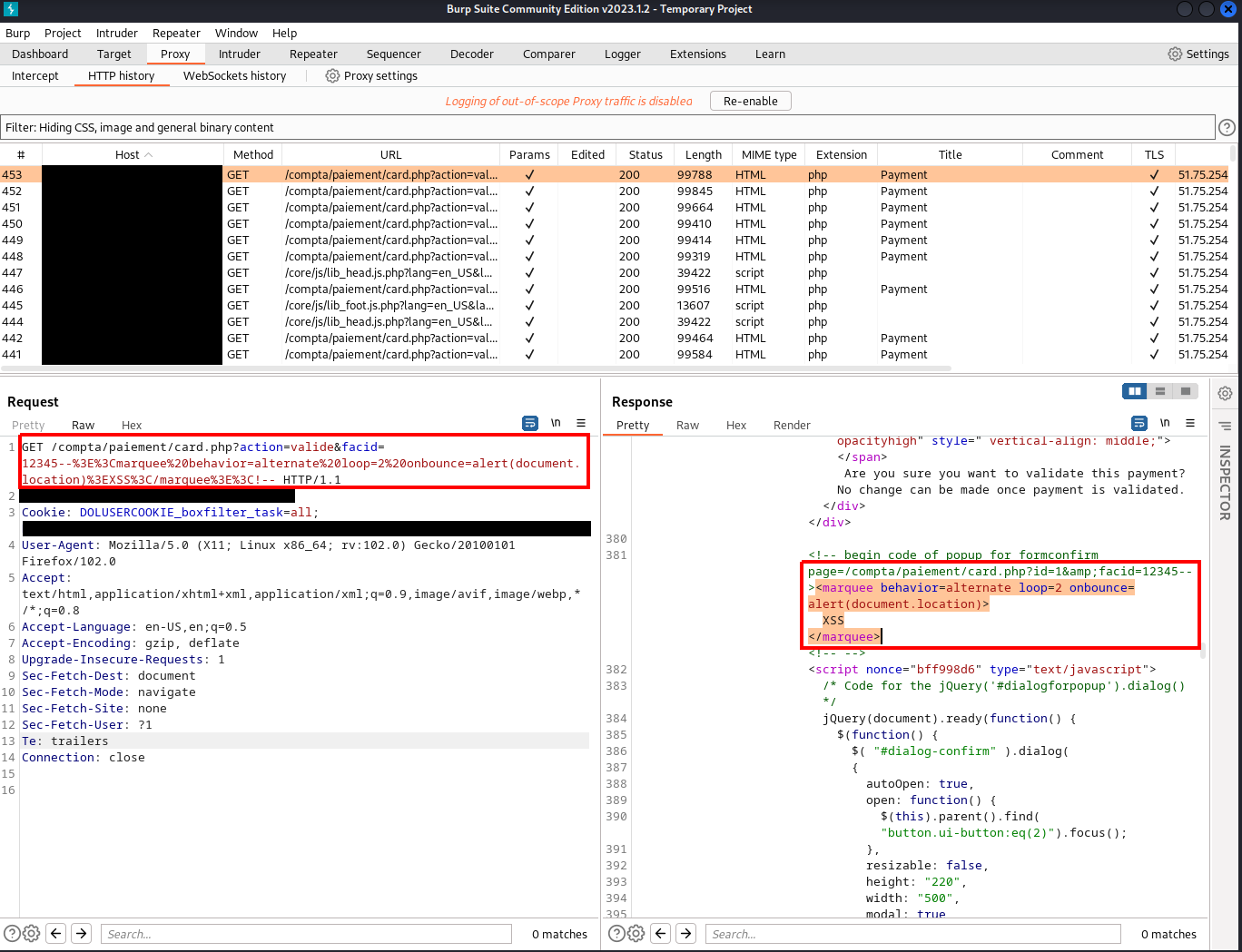Open the Request panel hamburger menu
This screenshot has width=1242, height=952.
pos(581,423)
